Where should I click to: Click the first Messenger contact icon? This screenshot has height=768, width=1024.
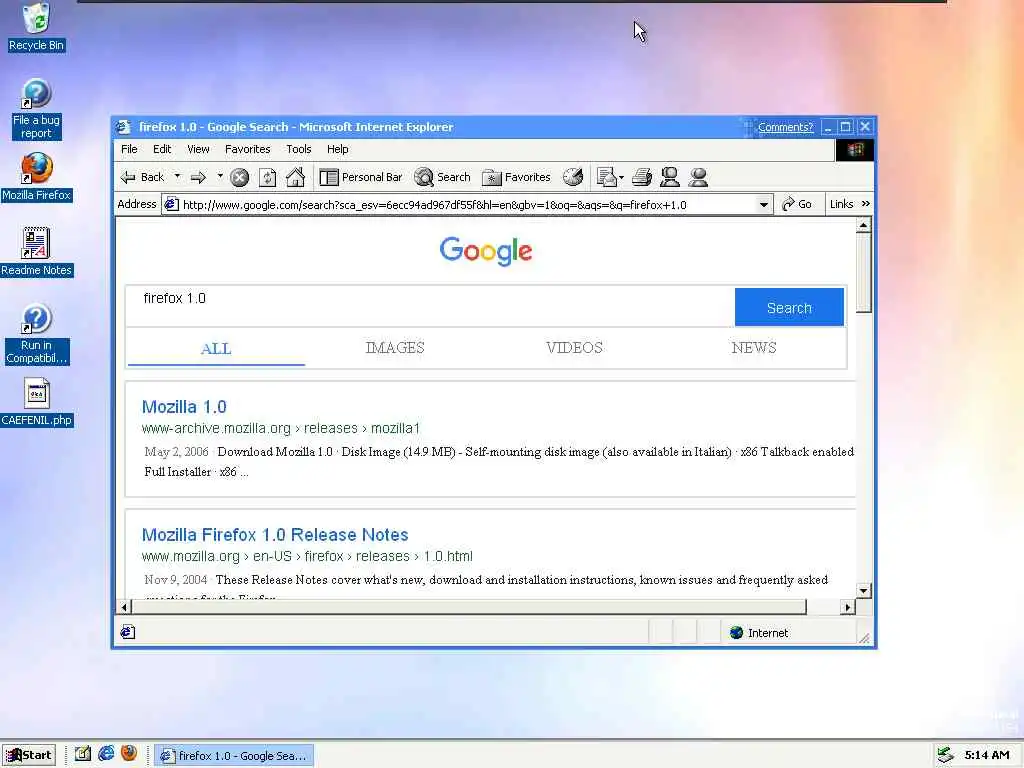669,177
